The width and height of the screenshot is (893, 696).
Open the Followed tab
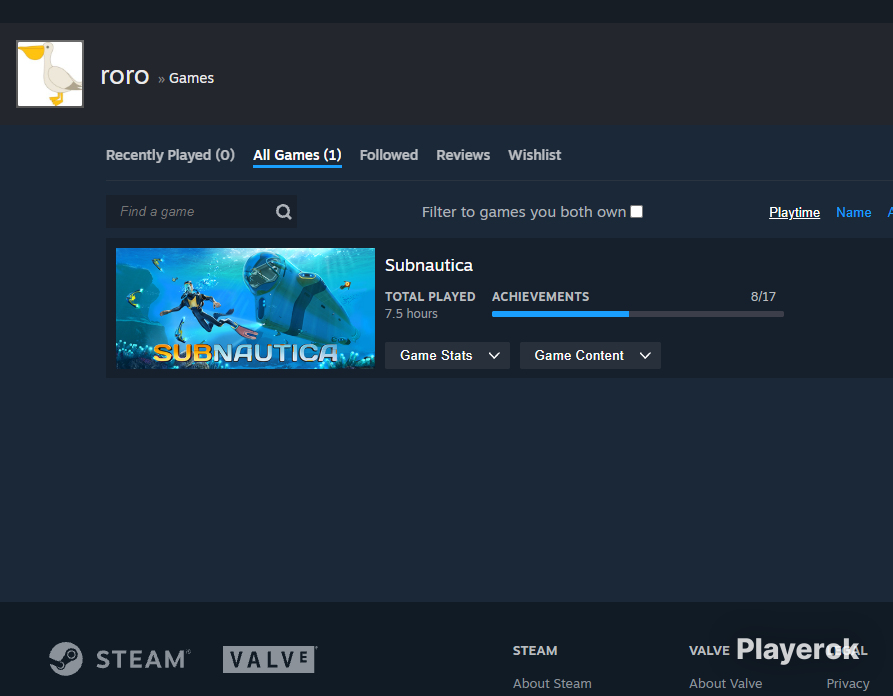[389, 155]
